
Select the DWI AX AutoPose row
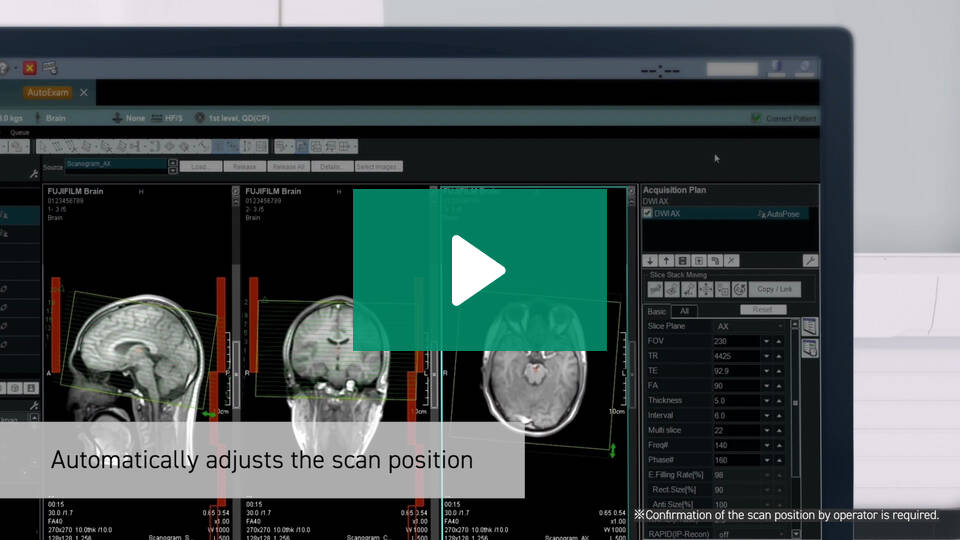(726, 214)
